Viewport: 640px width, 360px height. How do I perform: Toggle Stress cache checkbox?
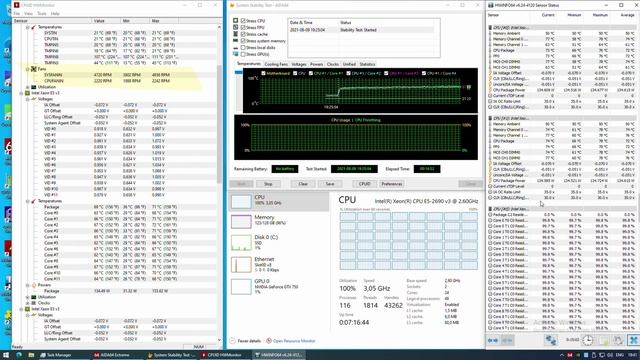(243, 34)
